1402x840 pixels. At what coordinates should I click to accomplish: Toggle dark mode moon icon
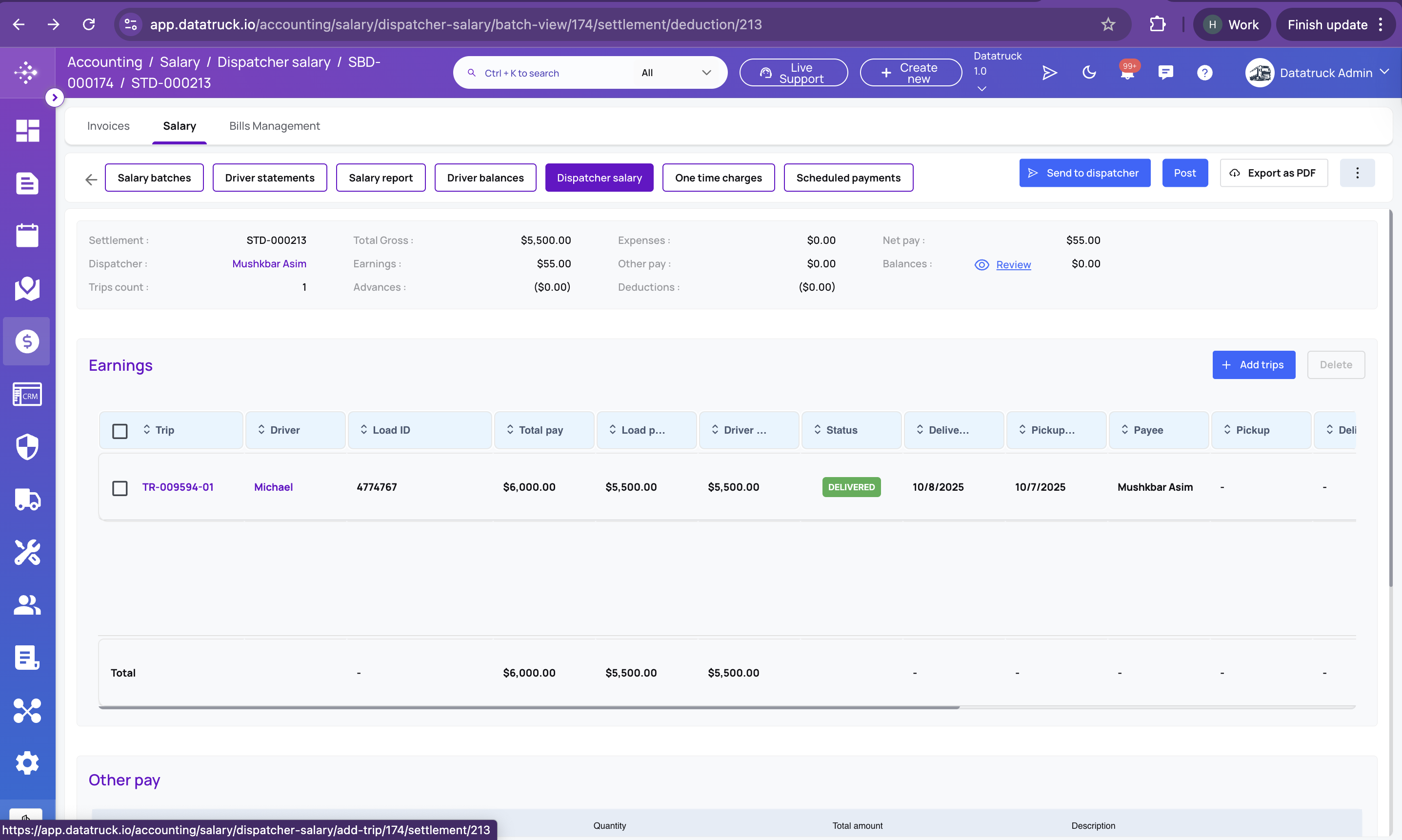[1088, 73]
